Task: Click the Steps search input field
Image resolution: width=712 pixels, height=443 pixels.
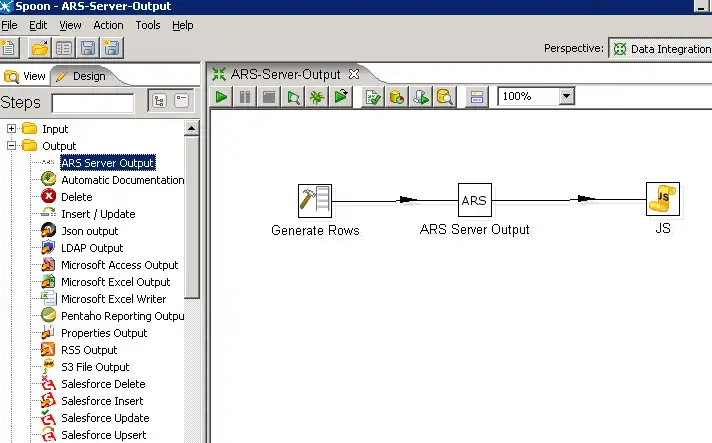Action: coord(93,103)
